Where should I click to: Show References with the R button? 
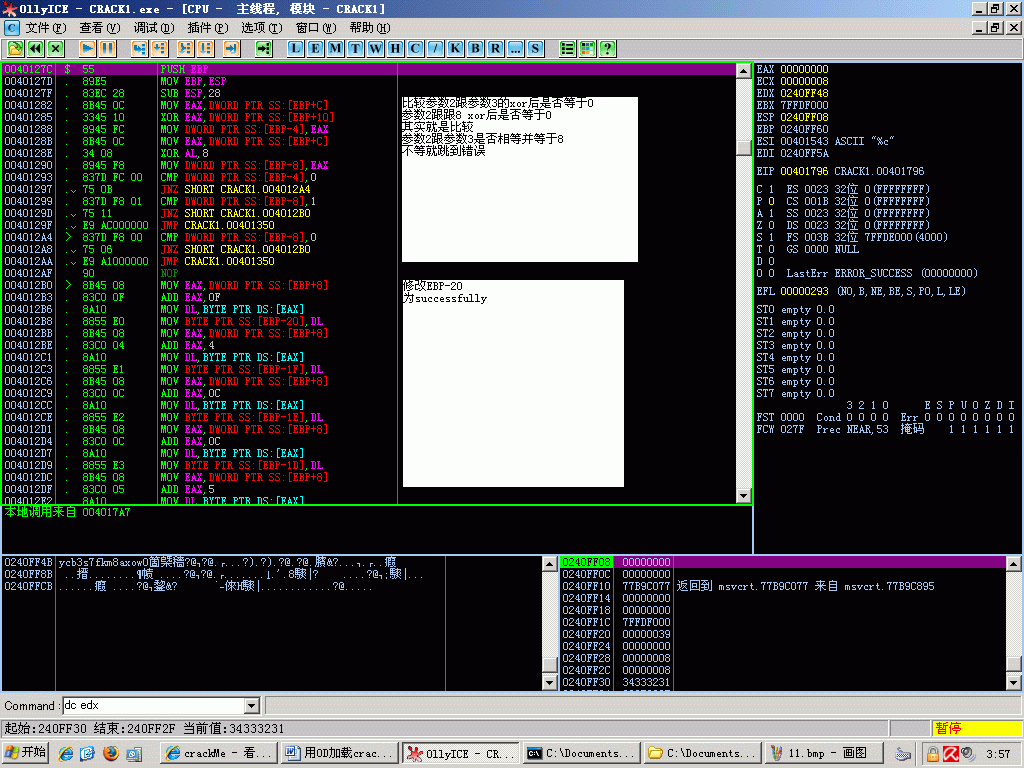click(496, 48)
